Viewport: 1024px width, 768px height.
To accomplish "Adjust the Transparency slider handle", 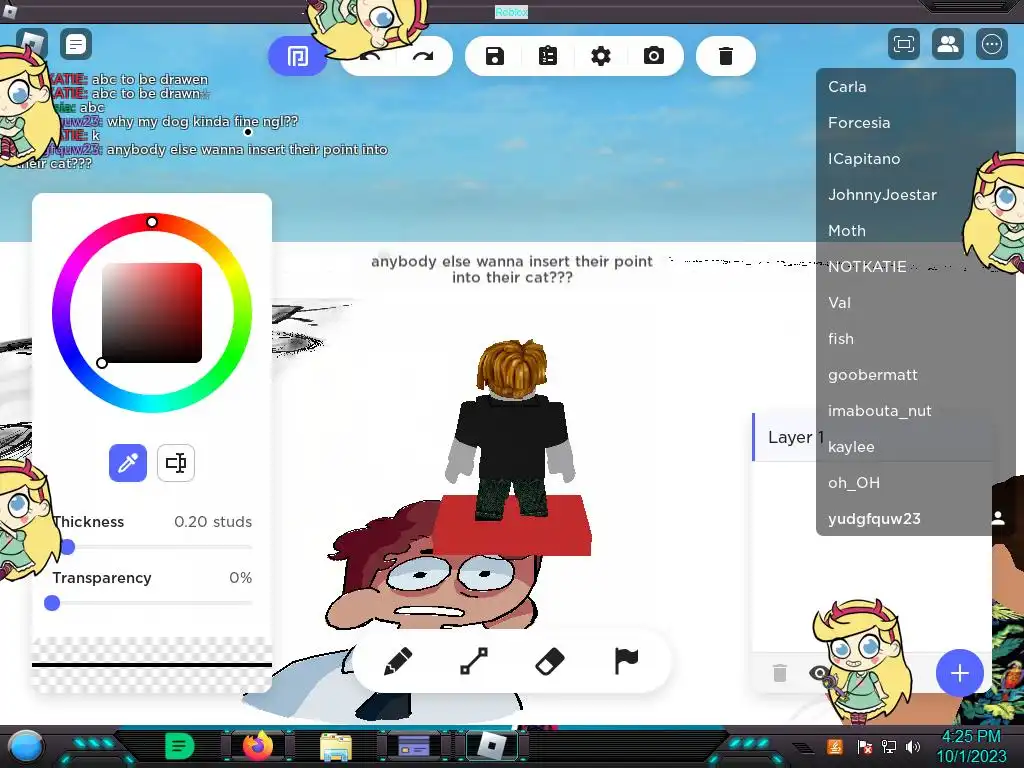I will click(x=52, y=603).
